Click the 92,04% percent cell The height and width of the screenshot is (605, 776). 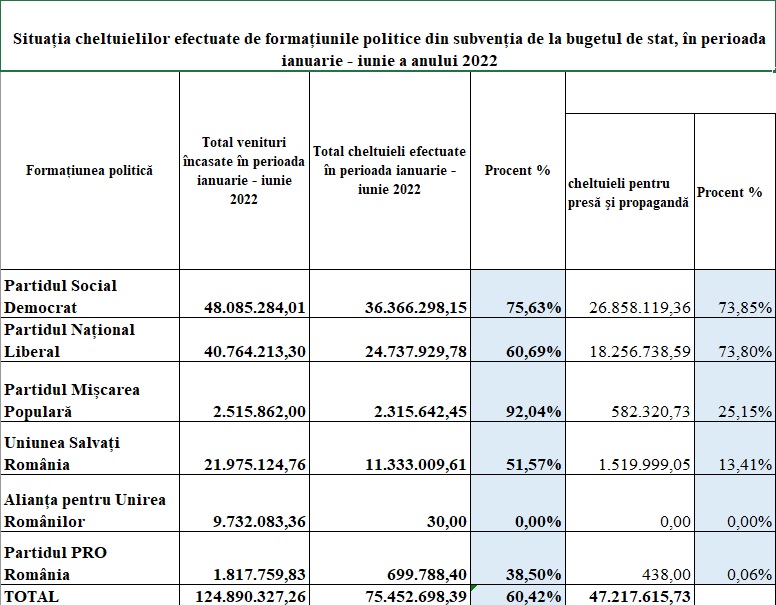coord(518,392)
